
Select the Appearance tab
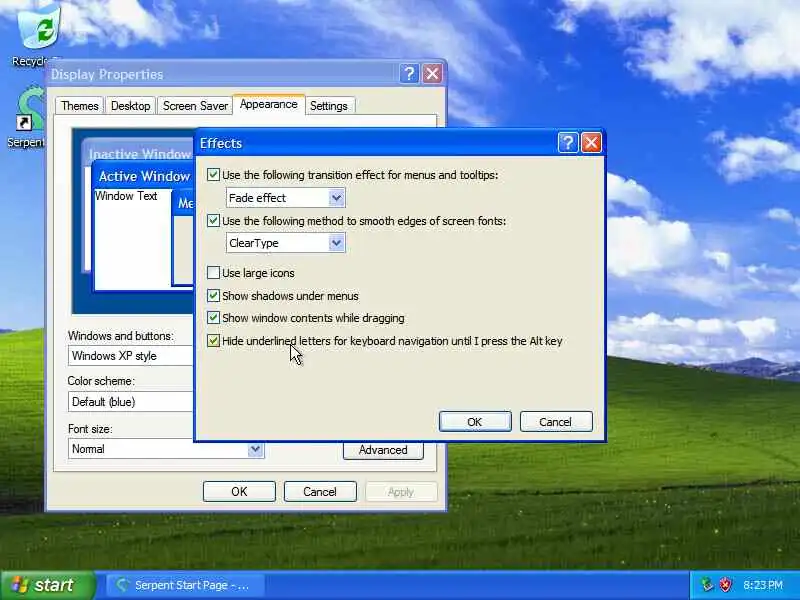pyautogui.click(x=269, y=104)
